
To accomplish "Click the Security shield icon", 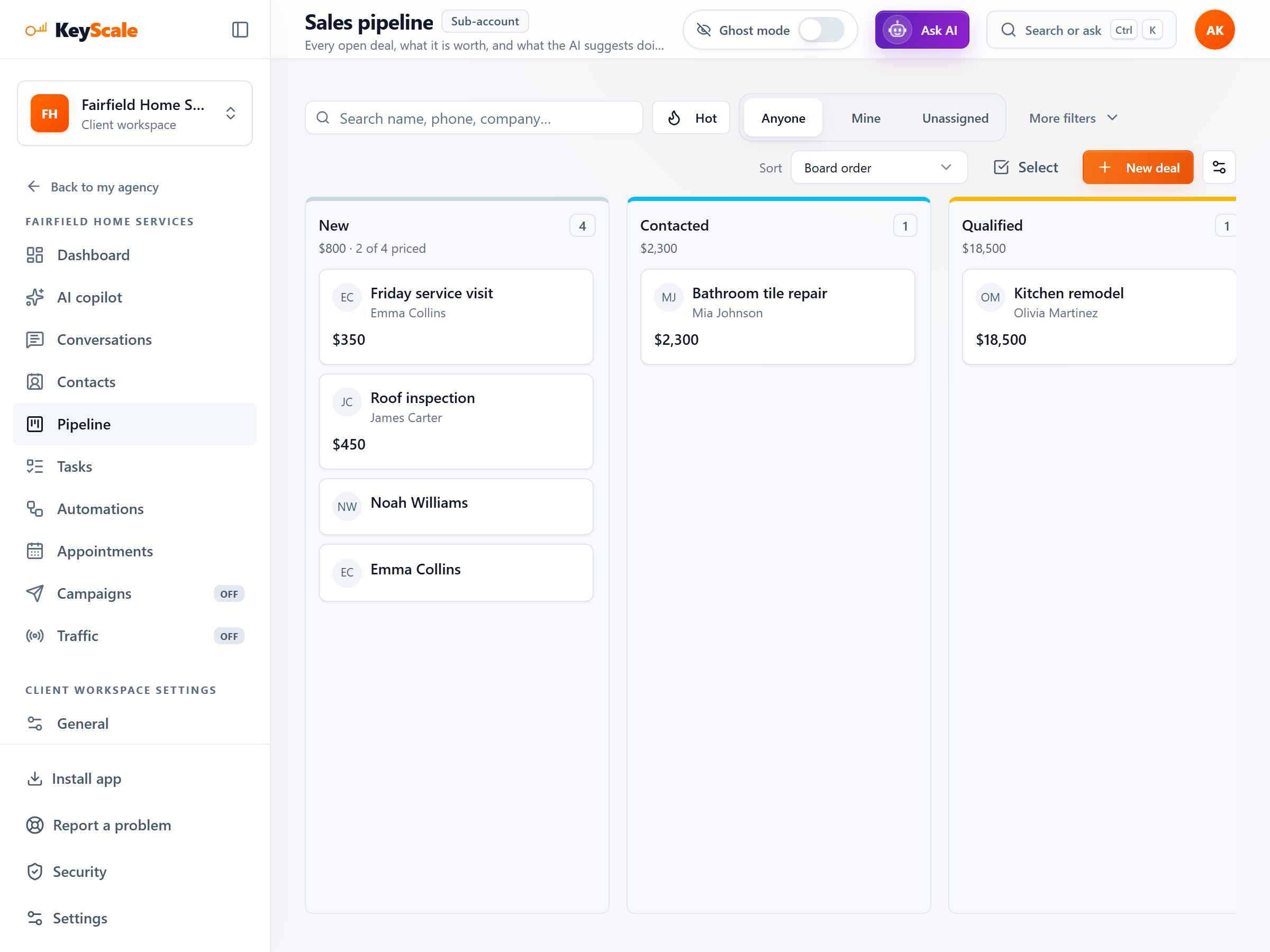I will click(35, 872).
